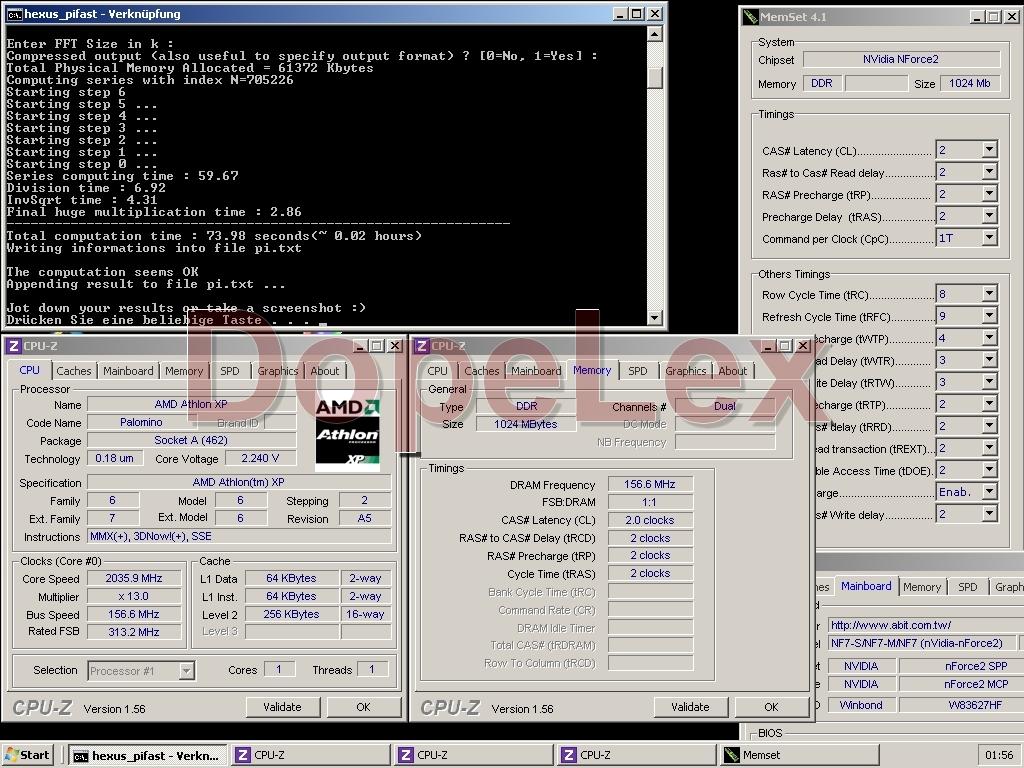Click the console window title bar icon
1024x768 pixels.
click(x=14, y=14)
